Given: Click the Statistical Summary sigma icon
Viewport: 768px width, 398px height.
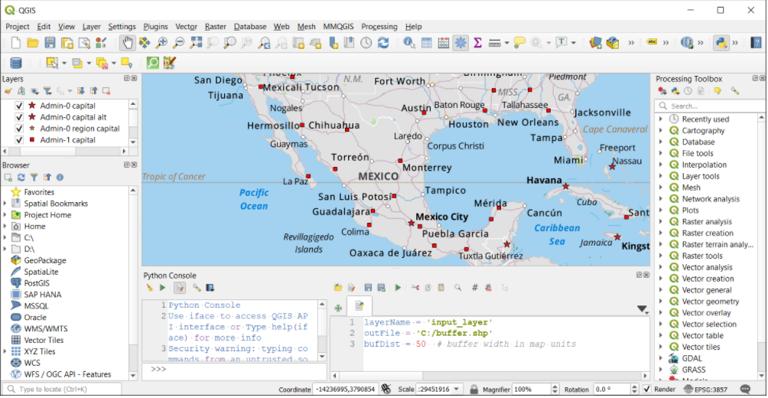Looking at the screenshot, I should [x=478, y=43].
